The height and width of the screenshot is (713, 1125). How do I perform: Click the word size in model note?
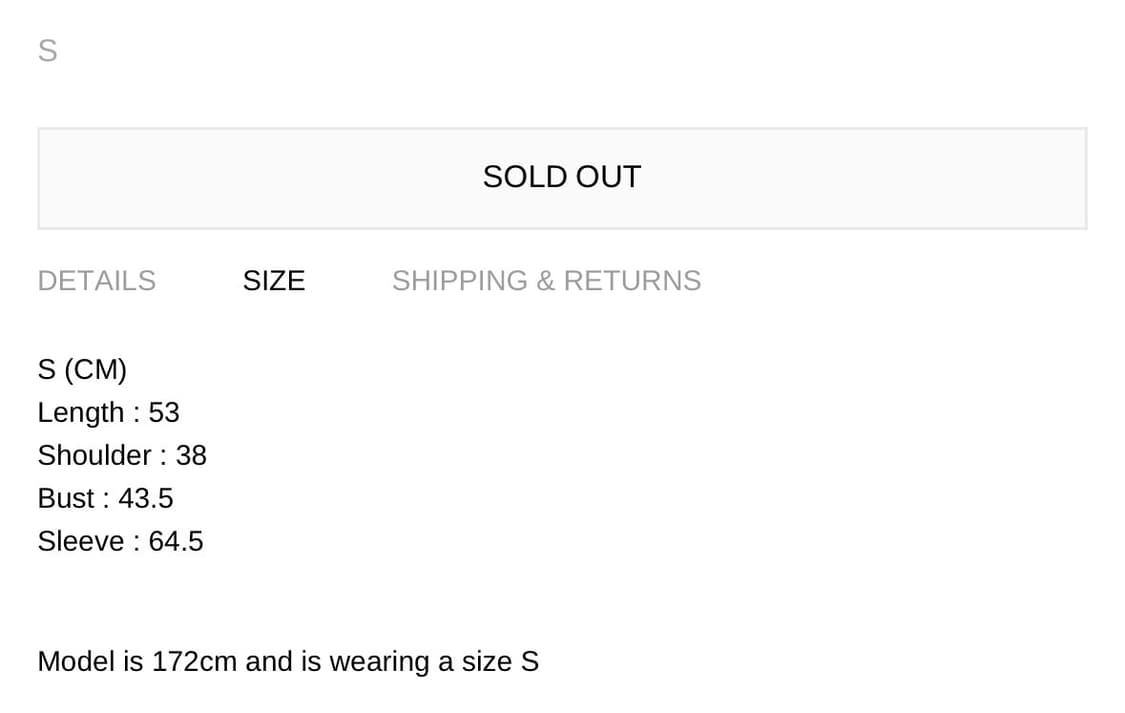click(486, 662)
